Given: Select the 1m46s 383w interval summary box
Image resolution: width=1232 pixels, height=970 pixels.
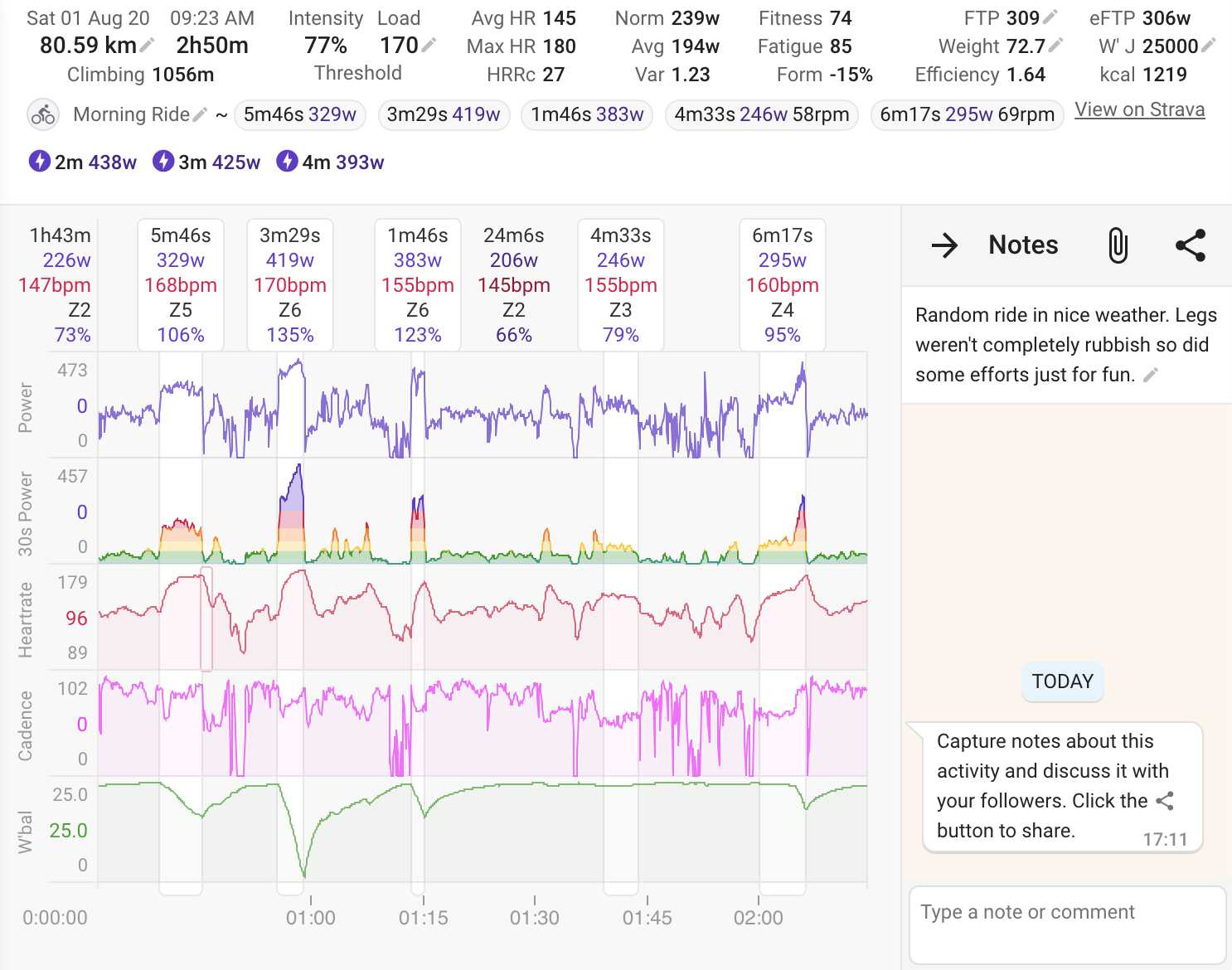Looking at the screenshot, I should pyautogui.click(x=417, y=284).
